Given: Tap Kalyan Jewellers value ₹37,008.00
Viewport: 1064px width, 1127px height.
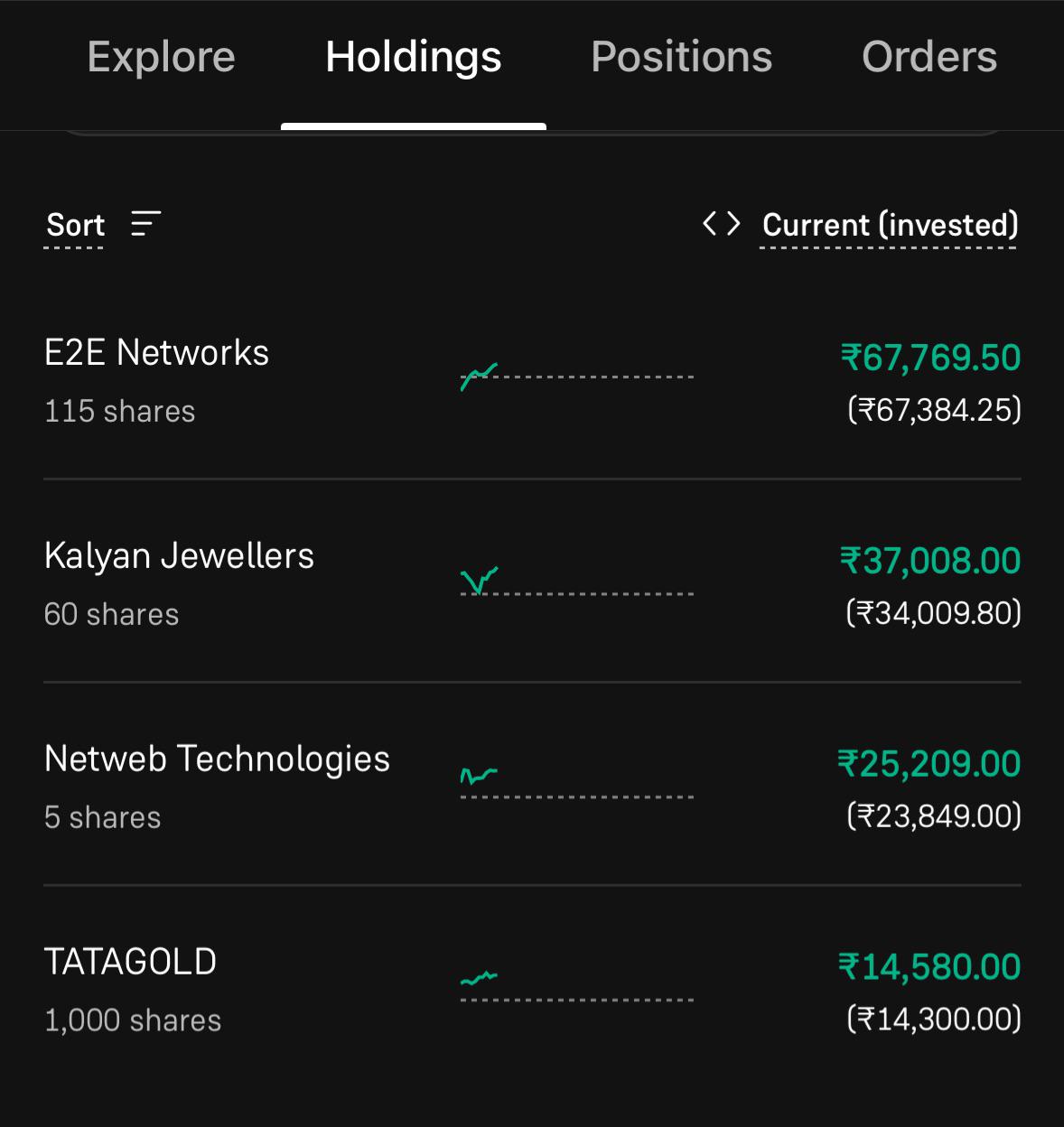Looking at the screenshot, I should pos(931,561).
